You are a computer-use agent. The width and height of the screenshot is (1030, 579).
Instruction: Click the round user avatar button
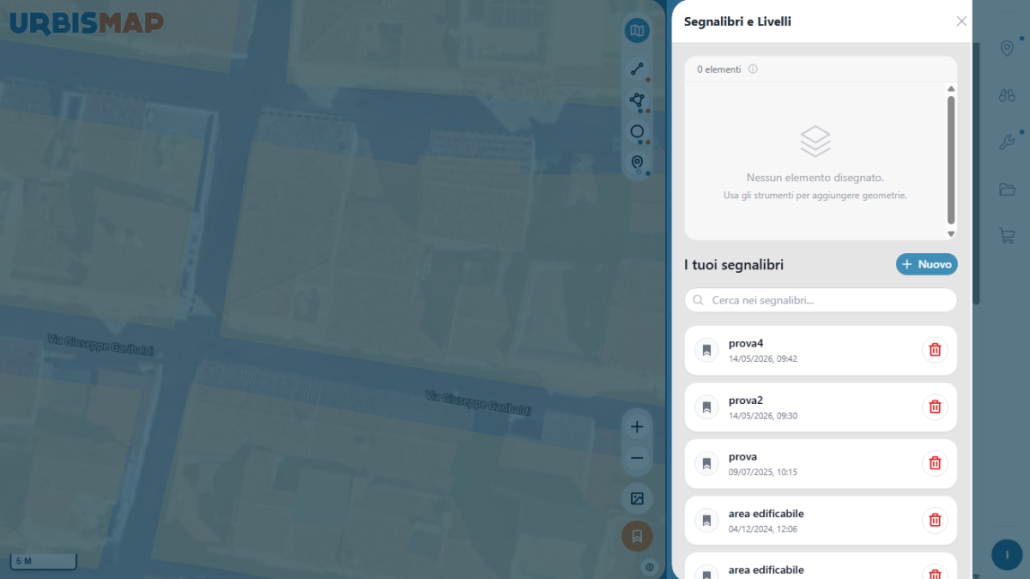(x=1006, y=555)
